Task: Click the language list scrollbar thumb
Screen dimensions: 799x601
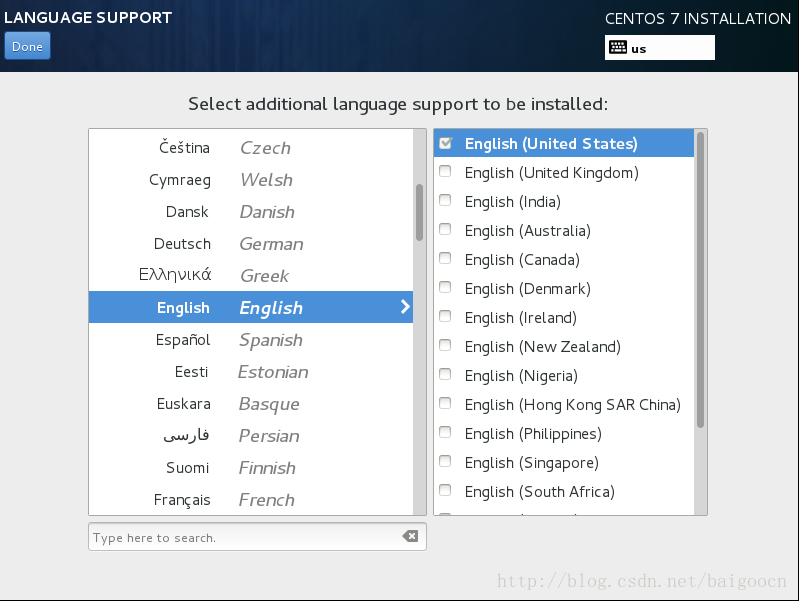Action: pyautogui.click(x=419, y=212)
